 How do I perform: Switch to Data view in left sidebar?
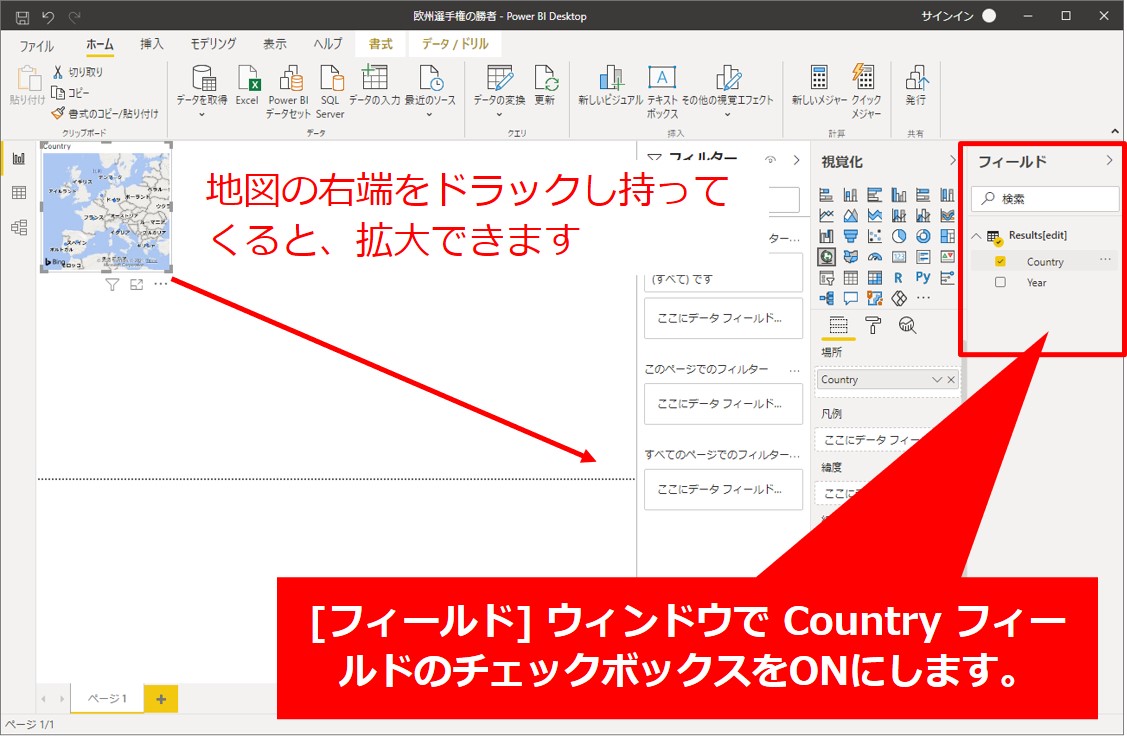[x=18, y=193]
